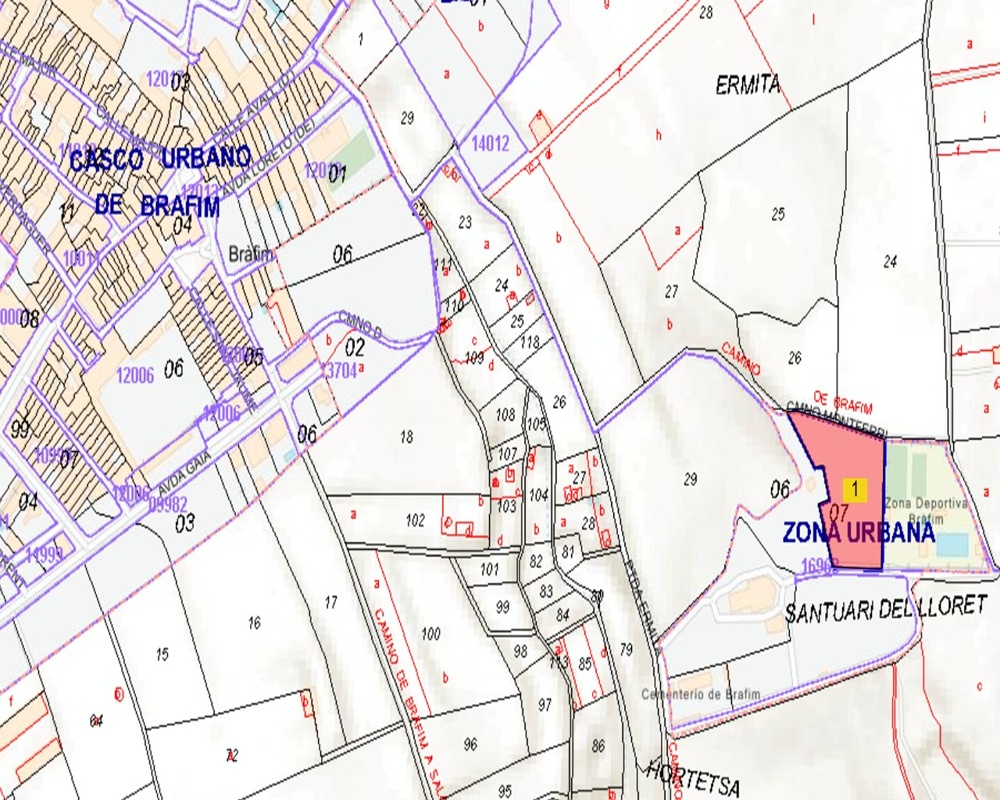Select parcel number 102
1000x800 pixels.
(415, 520)
